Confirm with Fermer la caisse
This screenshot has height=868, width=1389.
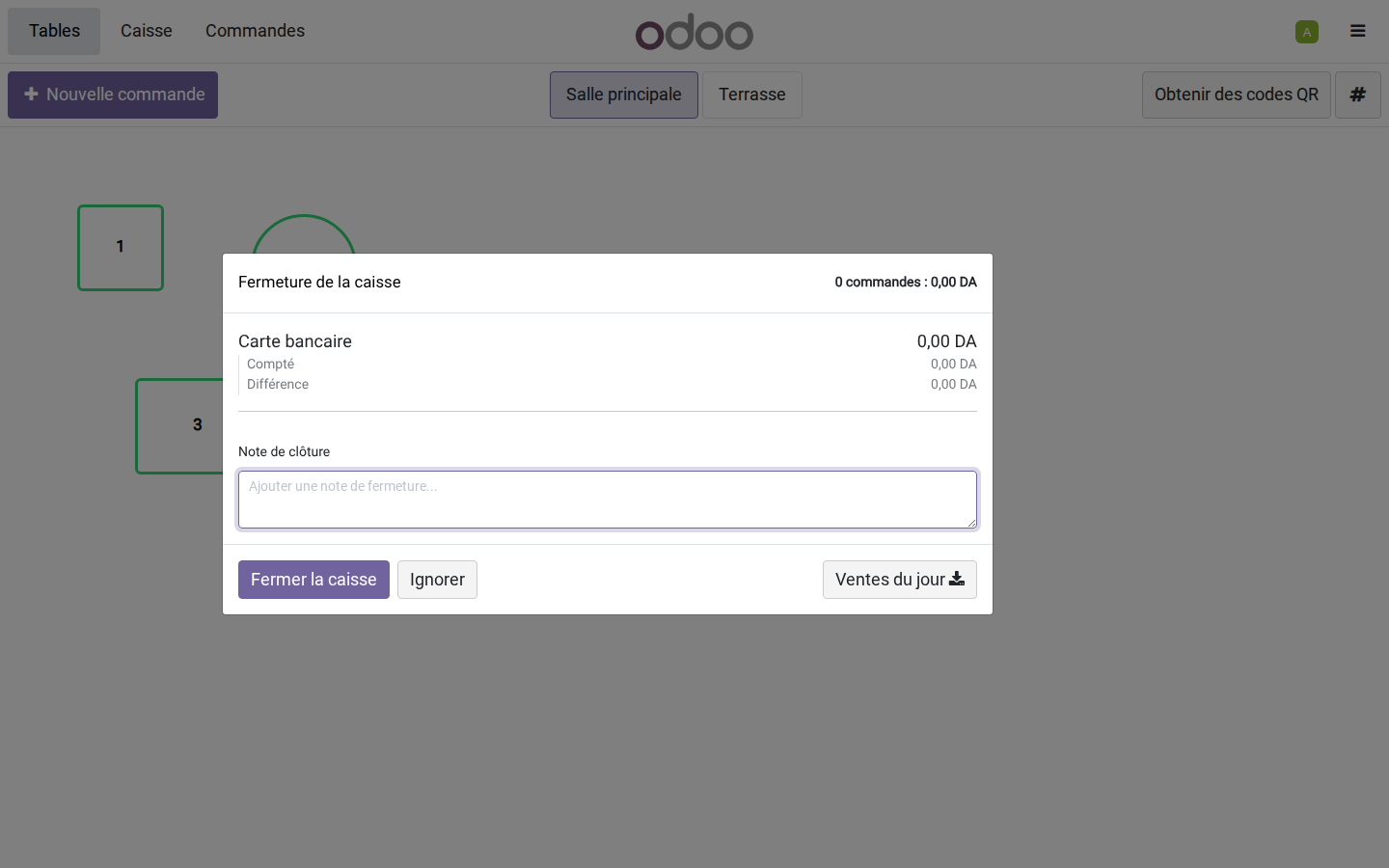pos(313,580)
